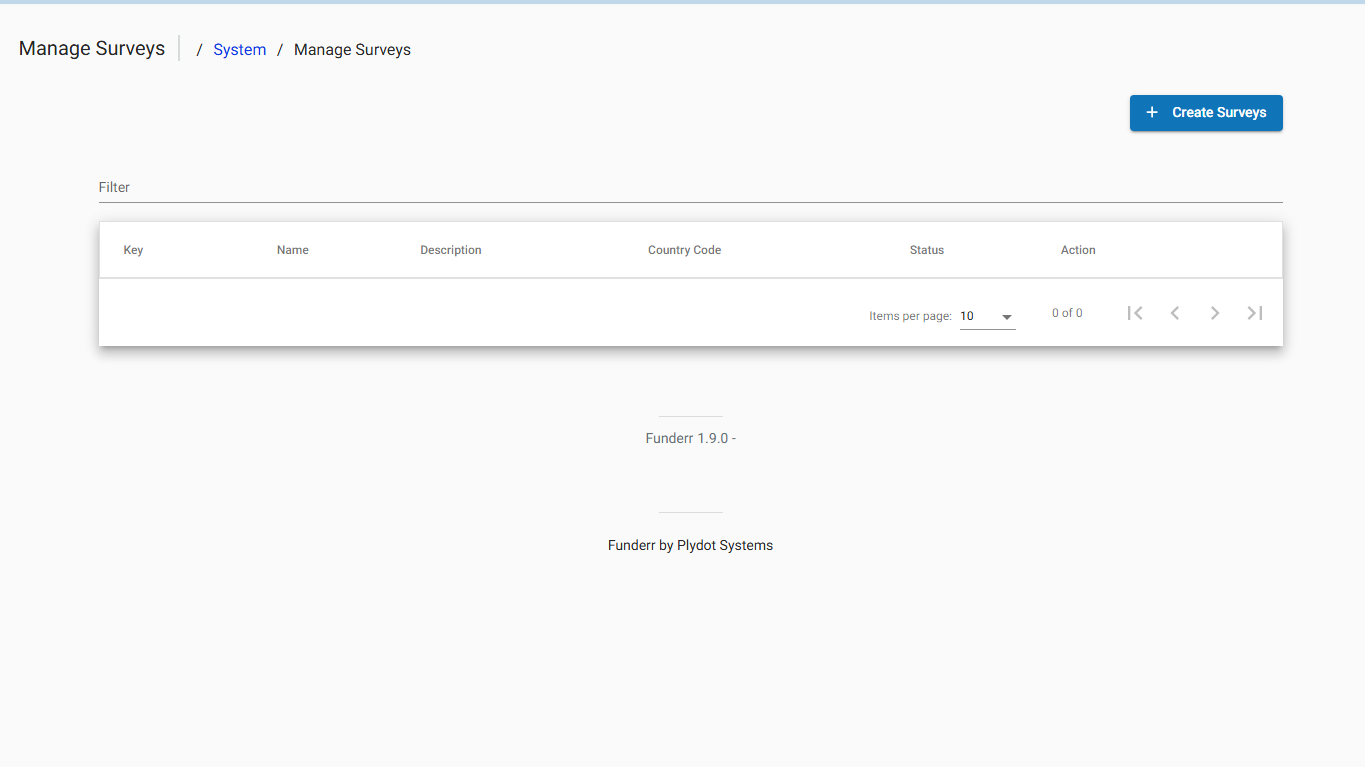Click the Key column header

[x=133, y=249]
